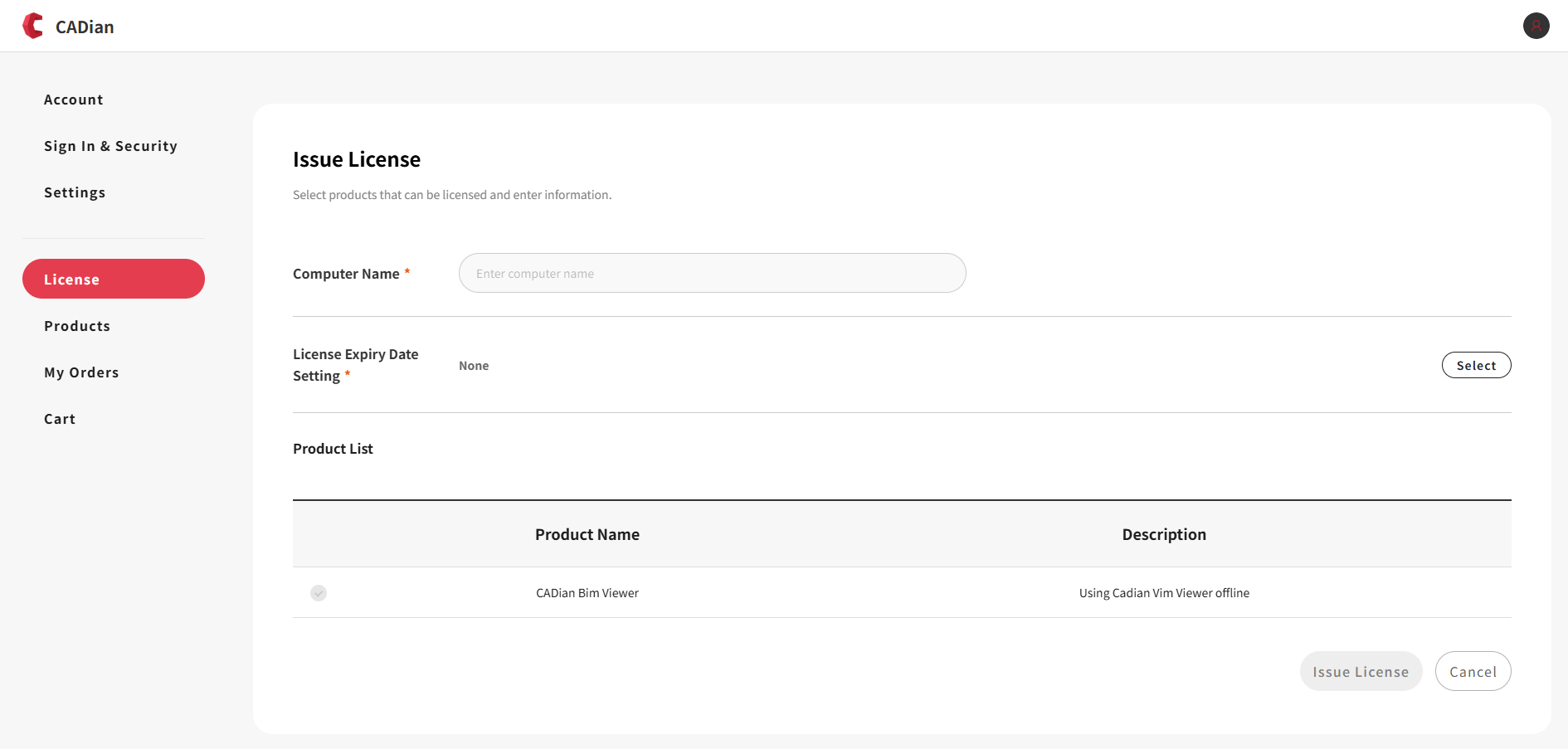Screen dimensions: 1568x749
Task: Check the CADian Bim Viewer product checkbox
Action: [319, 593]
